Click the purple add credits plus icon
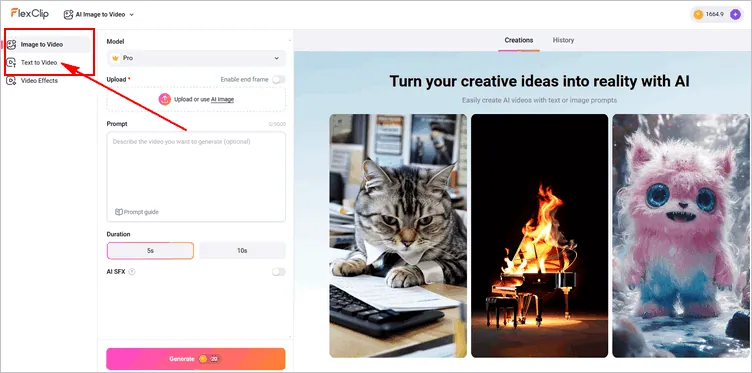This screenshot has height=373, width=752. coord(735,14)
